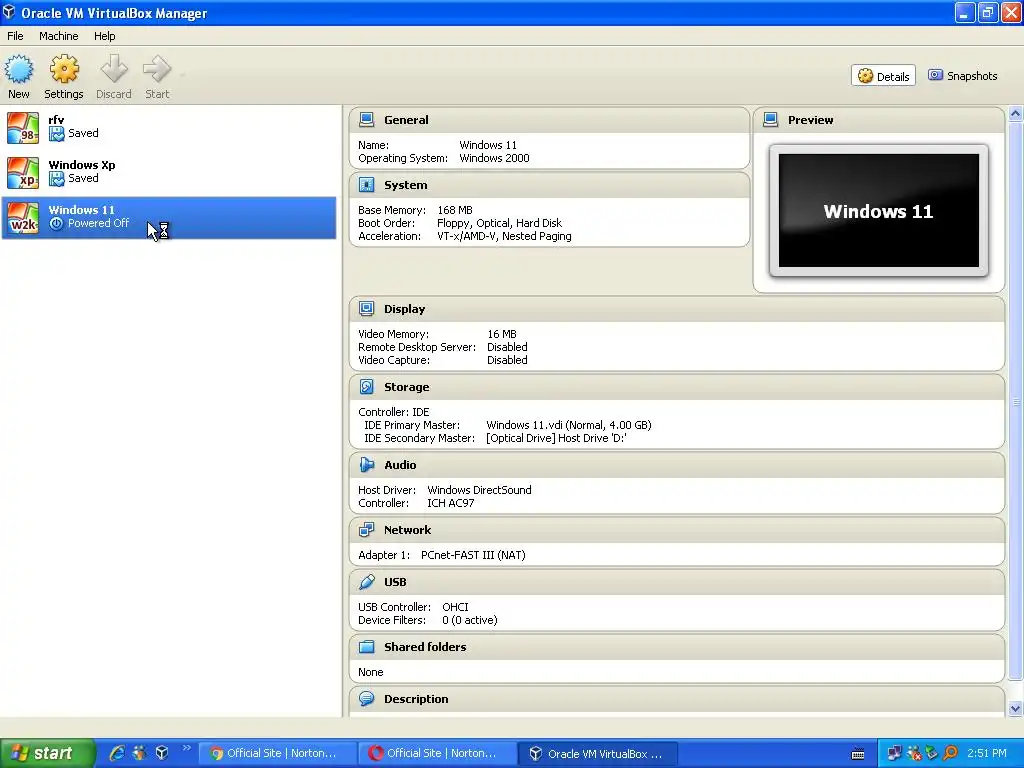Click the Powered Off status icon
This screenshot has height=768, width=1024.
click(x=56, y=223)
